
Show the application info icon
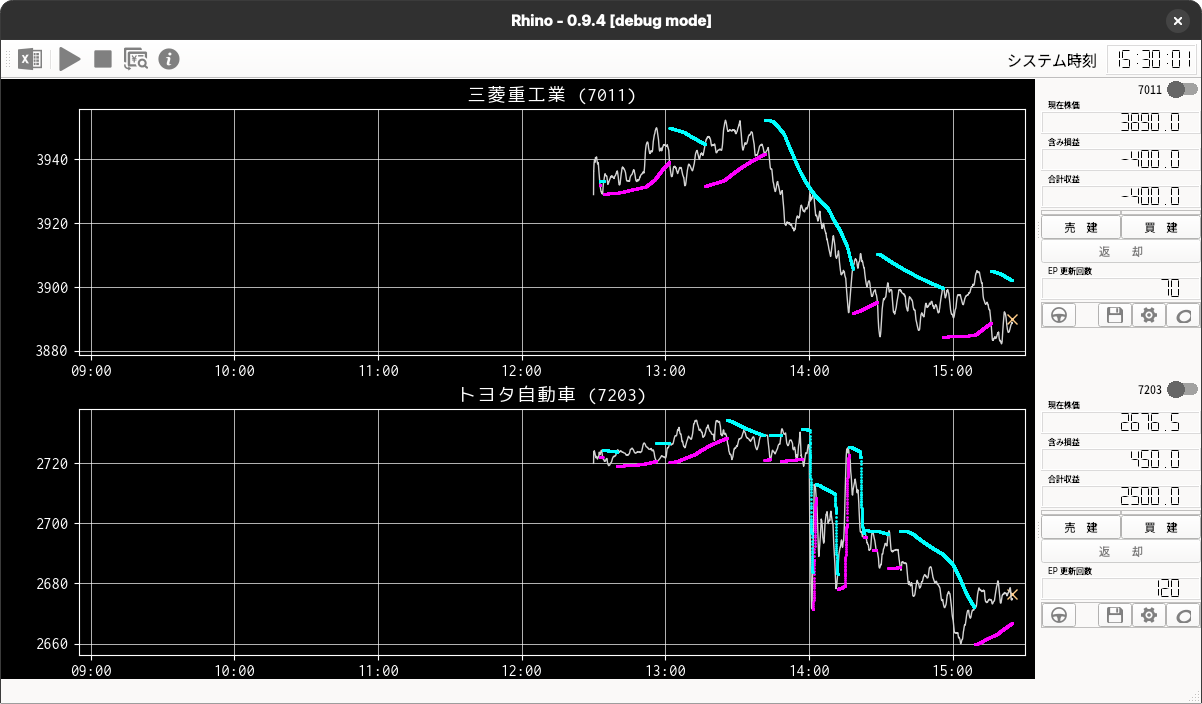point(169,59)
